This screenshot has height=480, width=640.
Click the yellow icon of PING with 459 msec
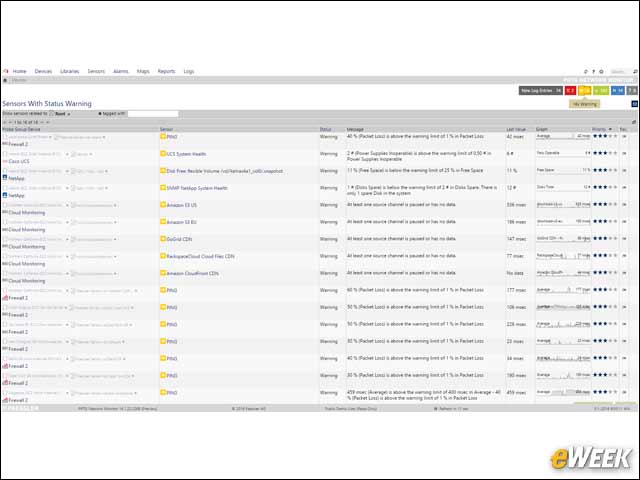[x=163, y=392]
